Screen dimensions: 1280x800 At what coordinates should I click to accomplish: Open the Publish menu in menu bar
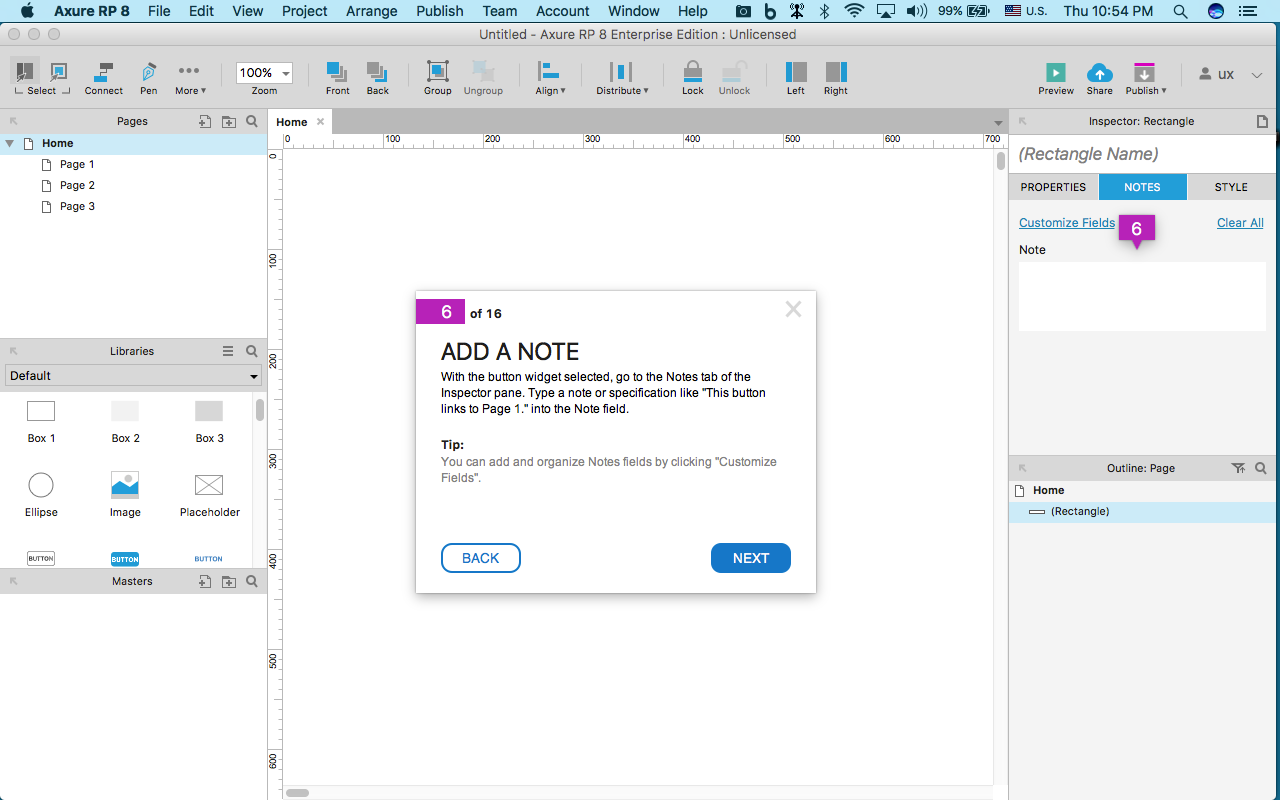pyautogui.click(x=440, y=11)
